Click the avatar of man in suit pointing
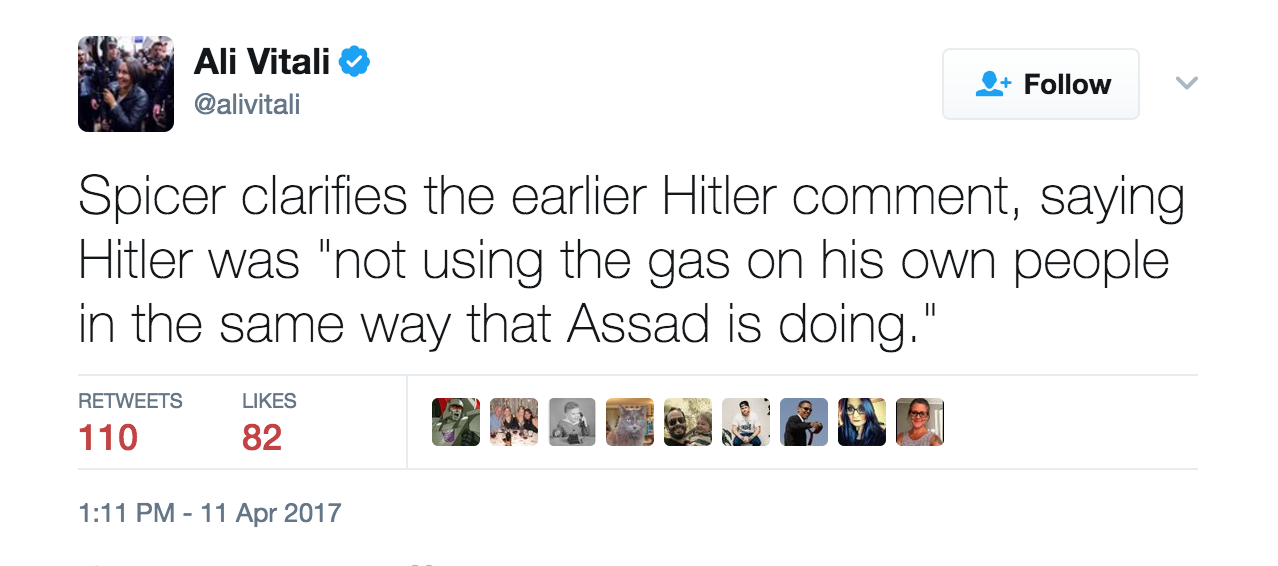The image size is (1278, 566). (804, 422)
